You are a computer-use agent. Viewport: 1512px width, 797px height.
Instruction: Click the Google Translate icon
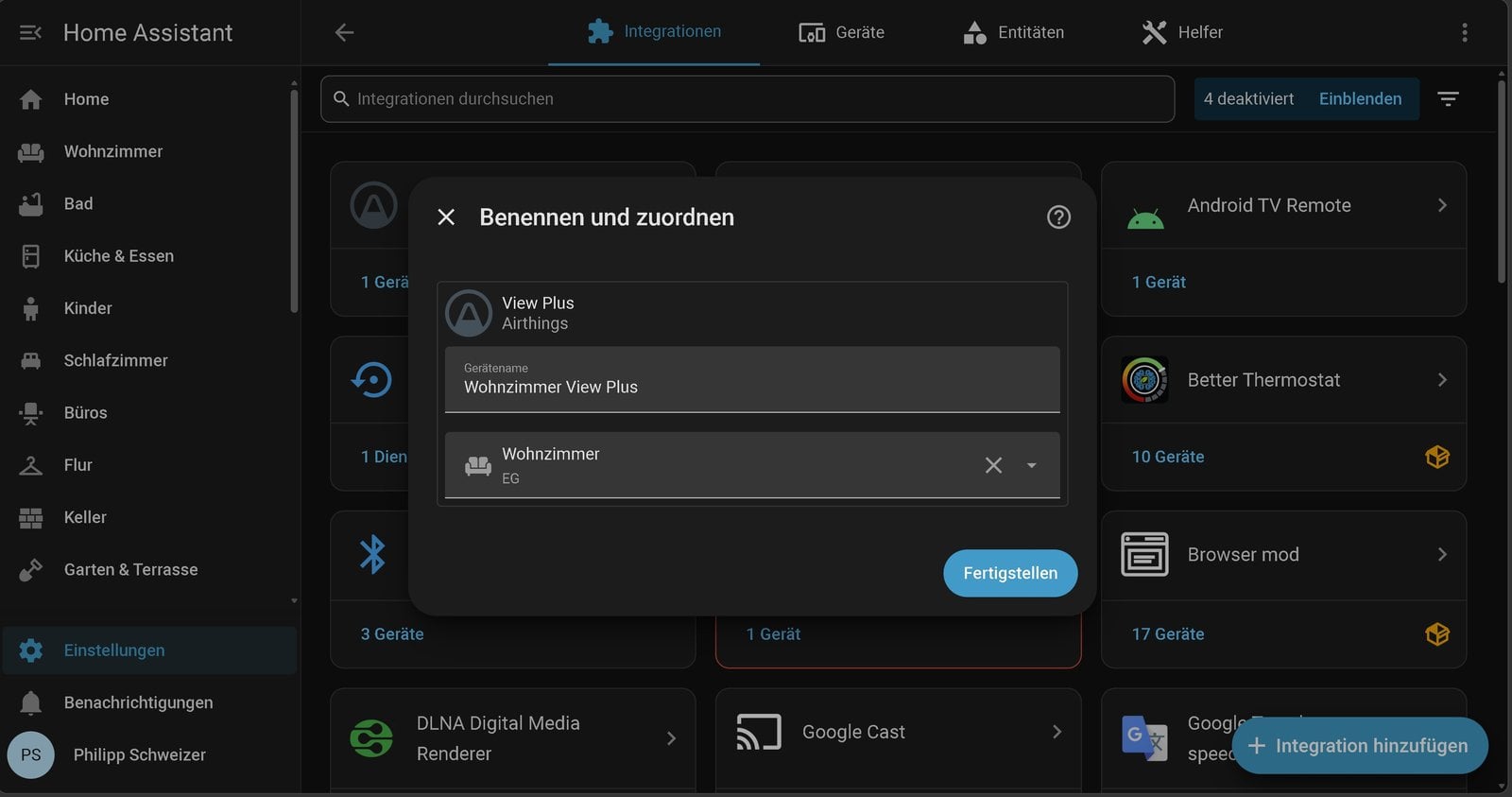point(1143,737)
